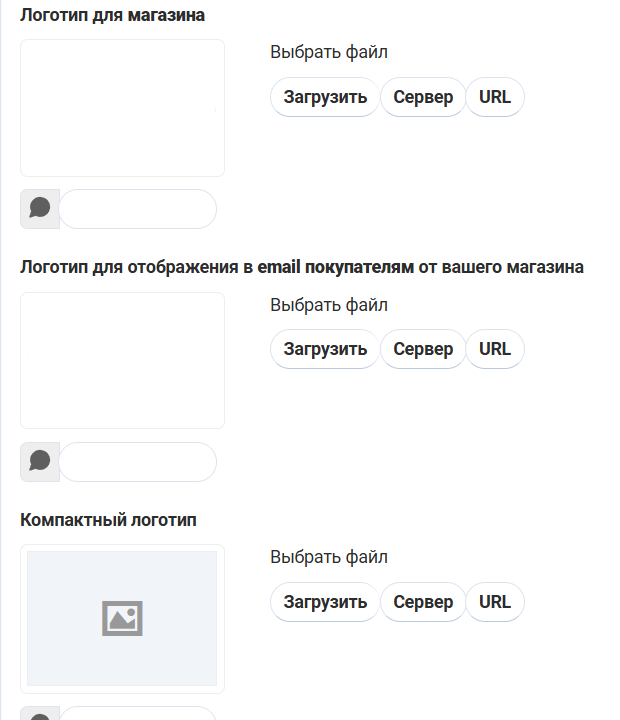Image resolution: width=620 pixels, height=720 pixels.
Task: Focus alt text field under email logo
Action: point(138,461)
